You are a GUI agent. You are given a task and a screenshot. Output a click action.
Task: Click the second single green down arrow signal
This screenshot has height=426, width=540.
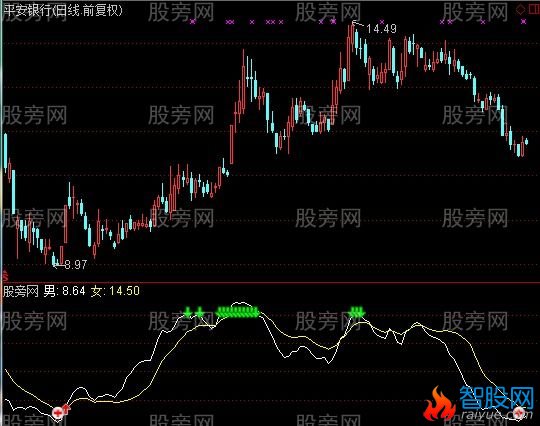(200, 312)
